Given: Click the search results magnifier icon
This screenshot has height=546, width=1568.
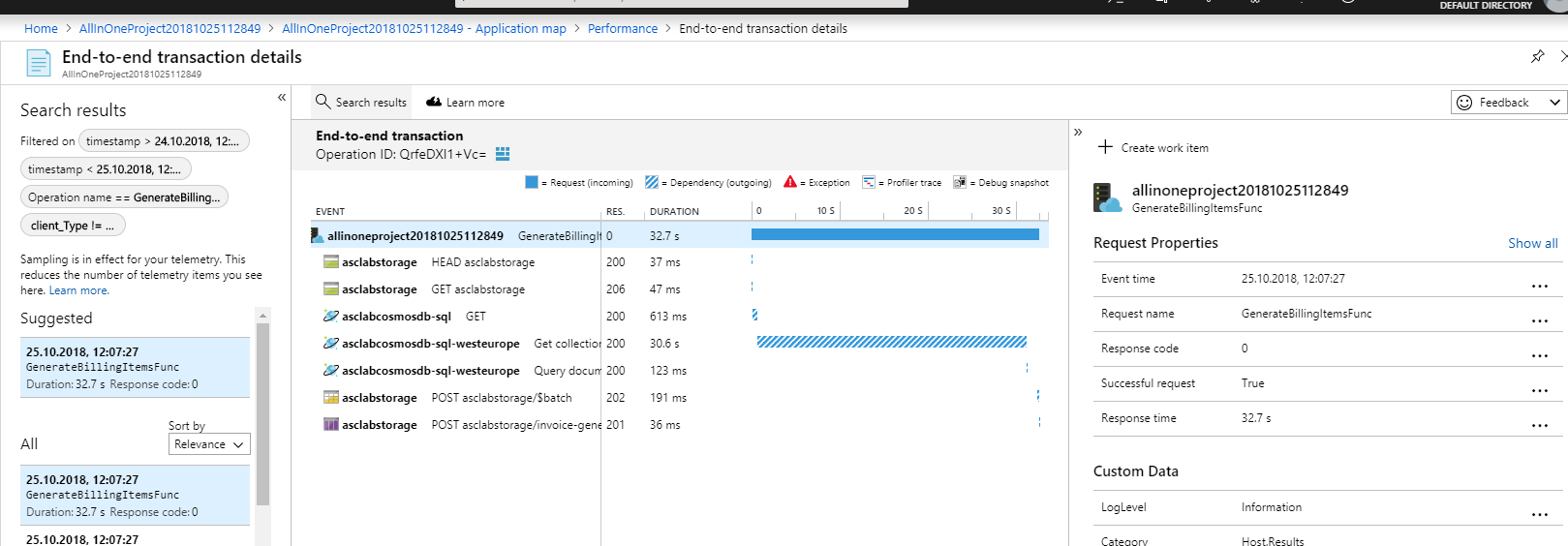Looking at the screenshot, I should click(323, 102).
